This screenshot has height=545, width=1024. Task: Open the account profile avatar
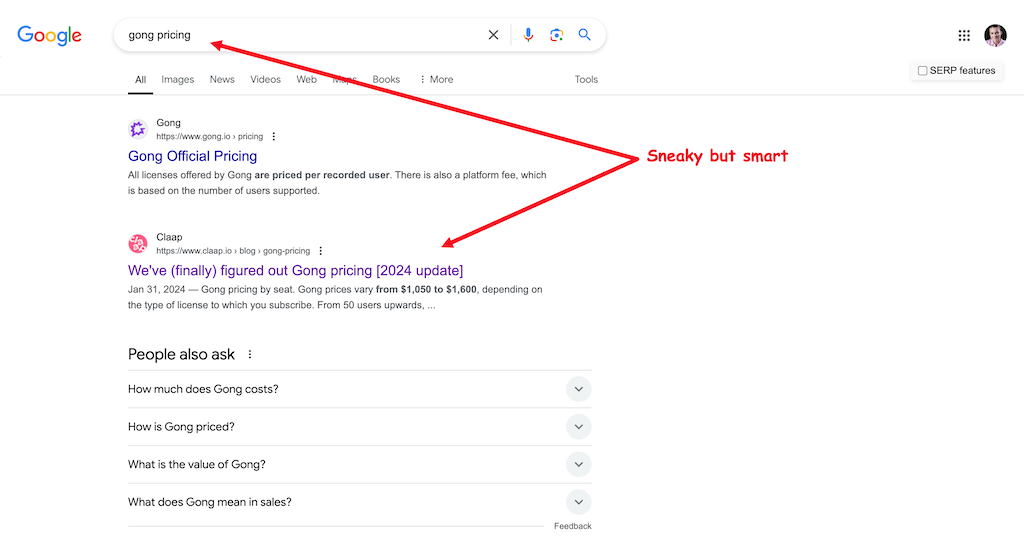pyautogui.click(x=995, y=35)
